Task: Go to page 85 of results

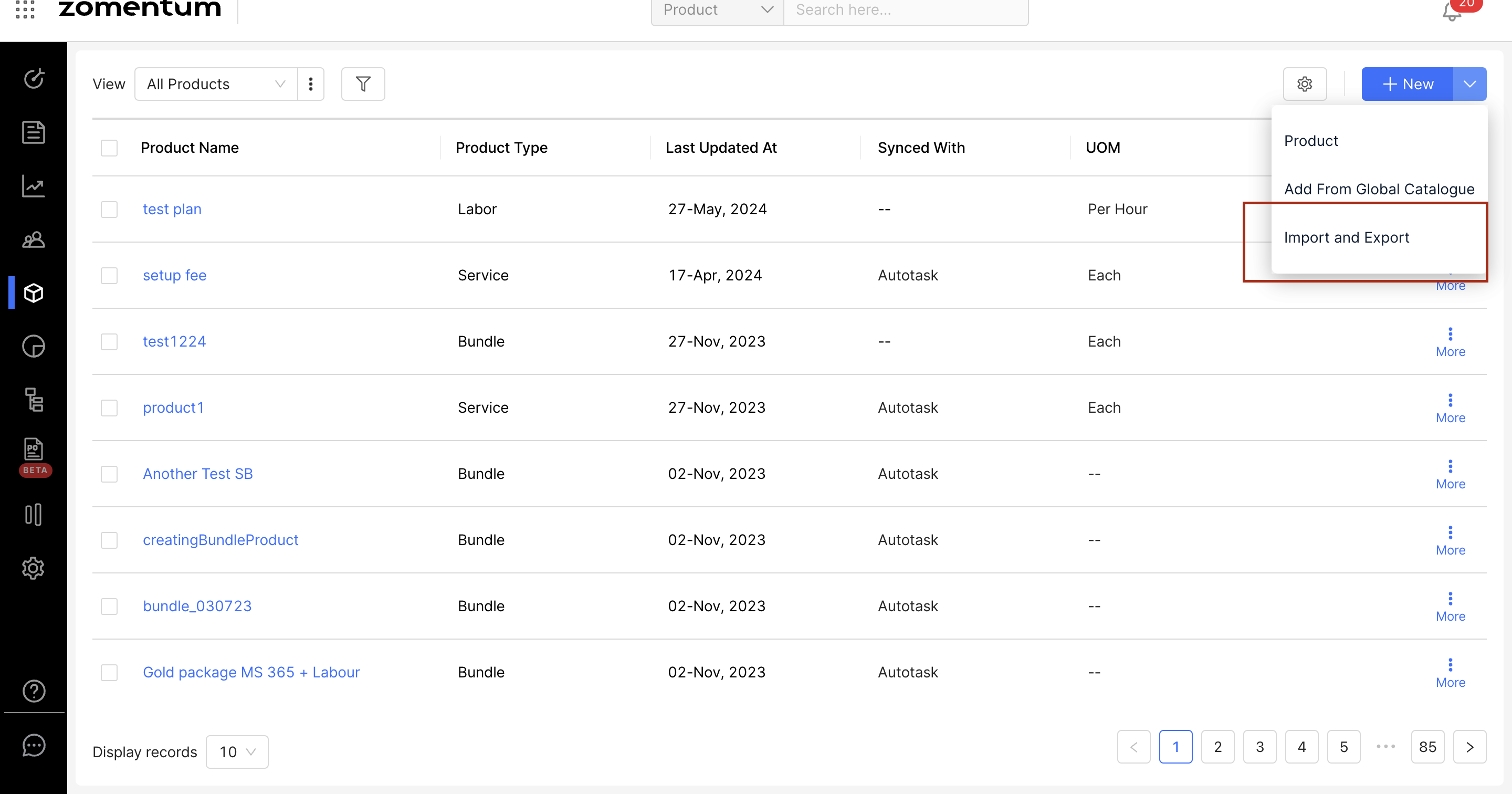Action: [1427, 746]
